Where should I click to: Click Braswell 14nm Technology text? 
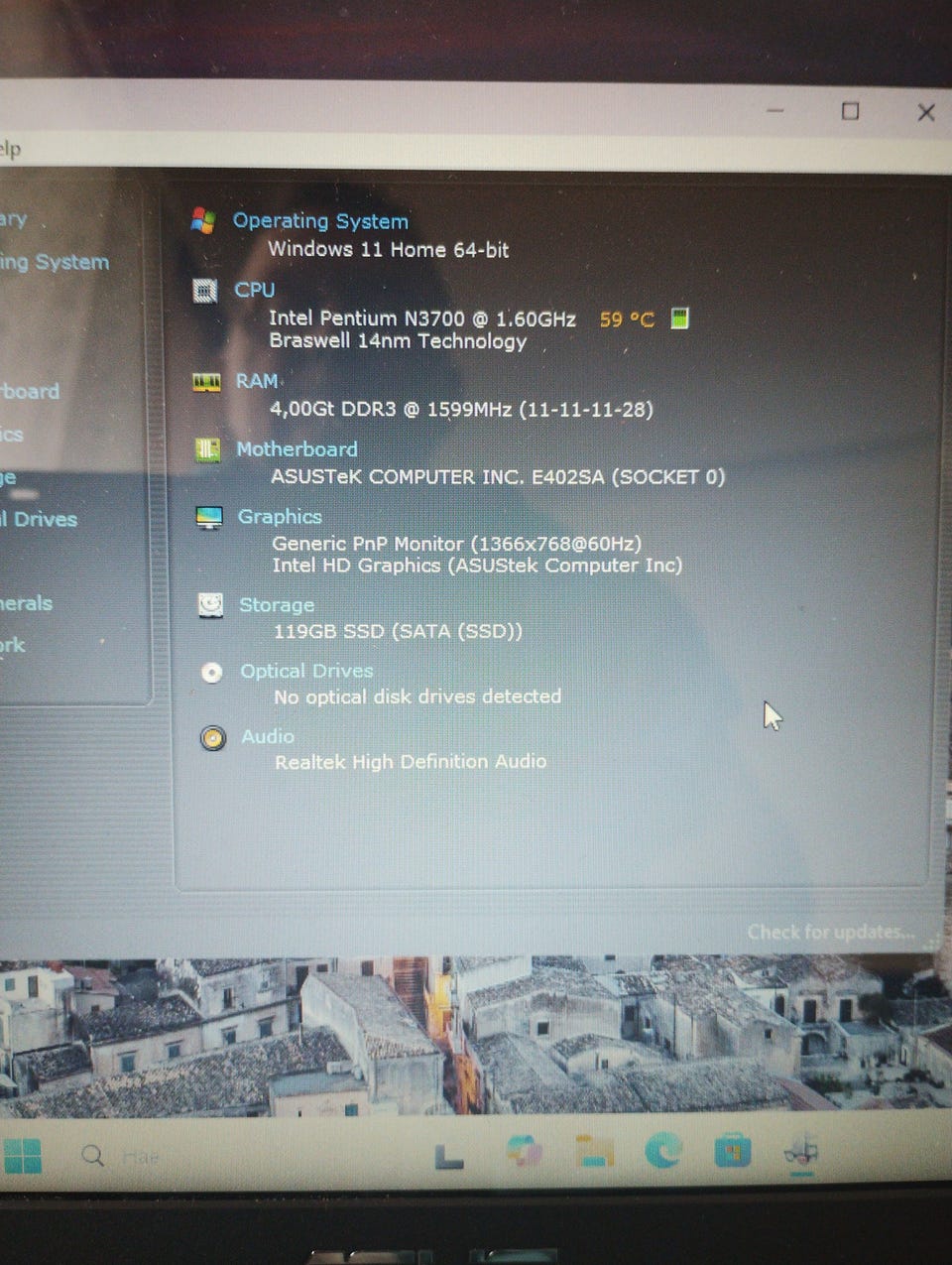point(398,341)
